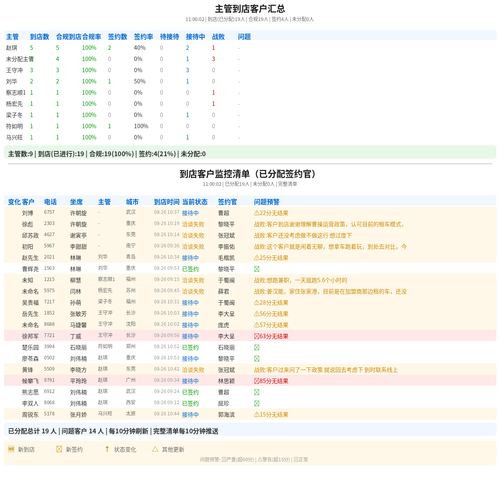Click the 坐席 column header

(76, 202)
